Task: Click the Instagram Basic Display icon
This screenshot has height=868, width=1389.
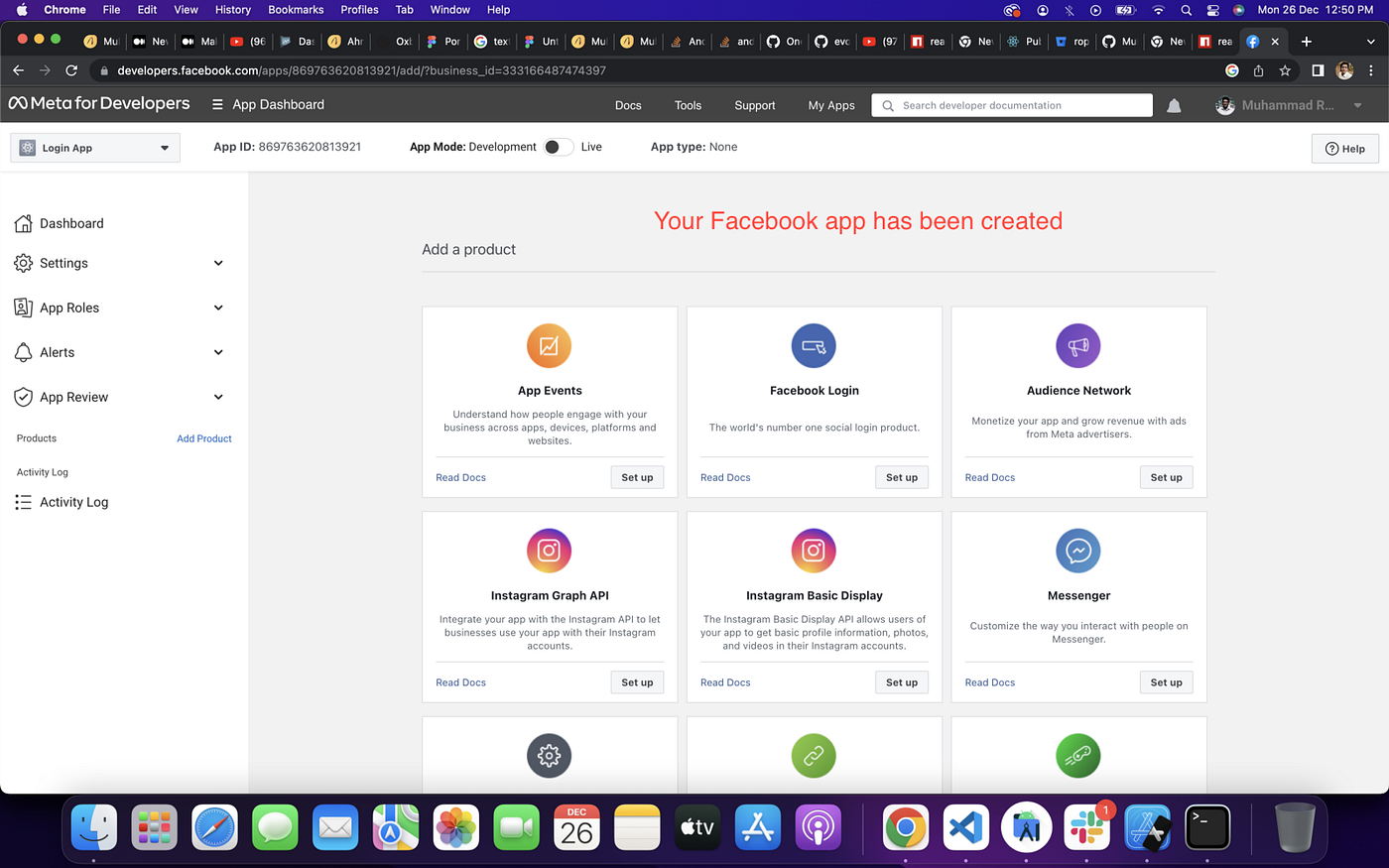Action: (x=814, y=551)
